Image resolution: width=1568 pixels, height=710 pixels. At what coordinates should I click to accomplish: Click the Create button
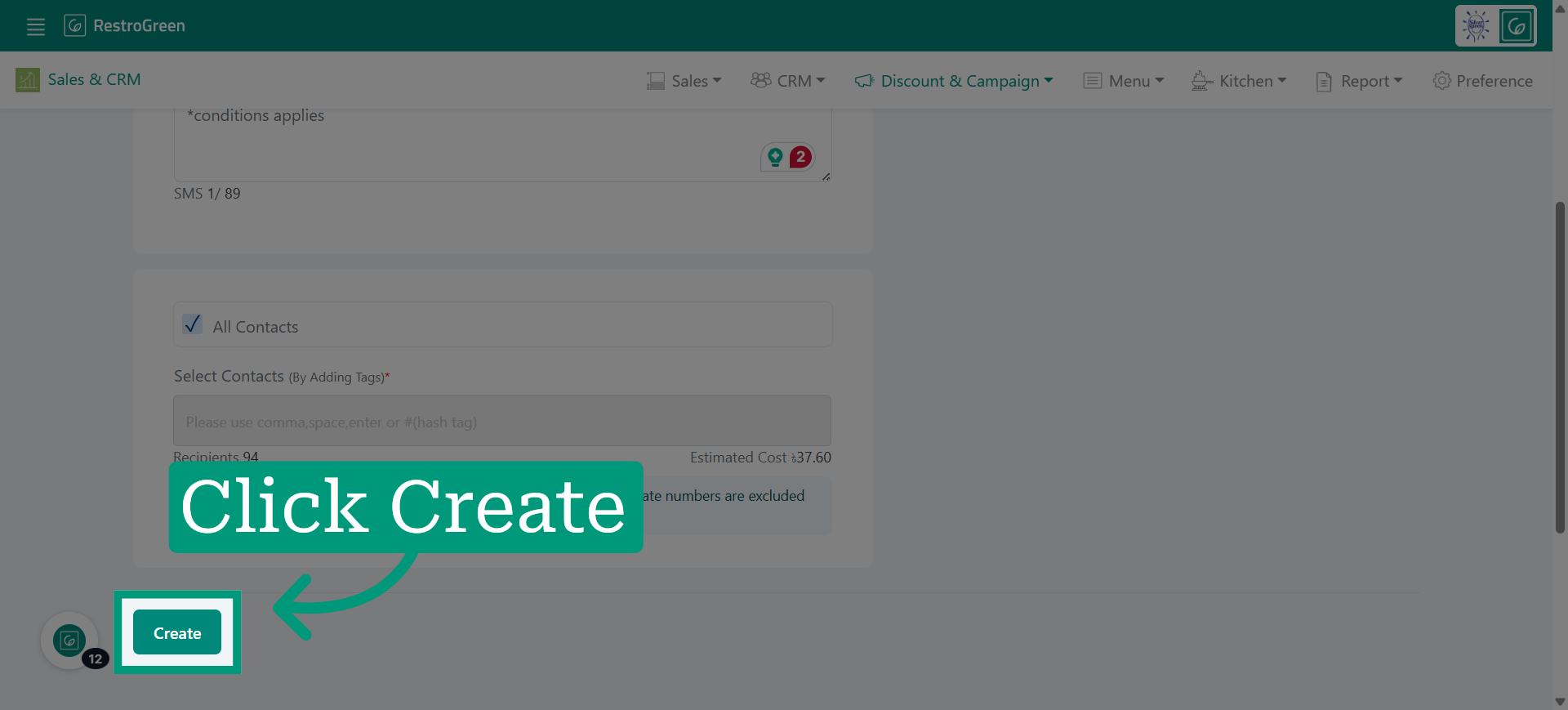[177, 632]
